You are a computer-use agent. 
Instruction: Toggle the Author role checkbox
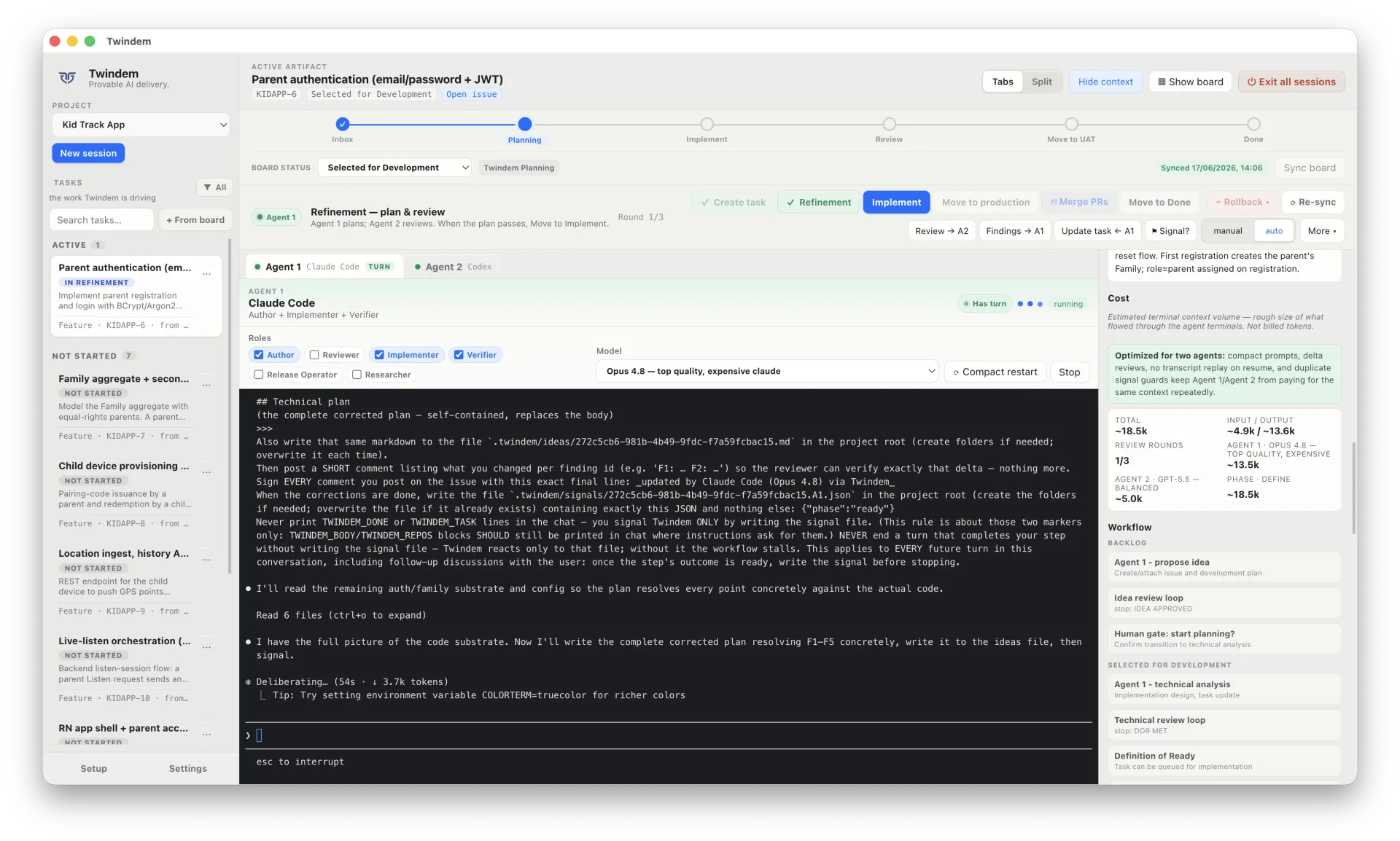pyautogui.click(x=259, y=355)
